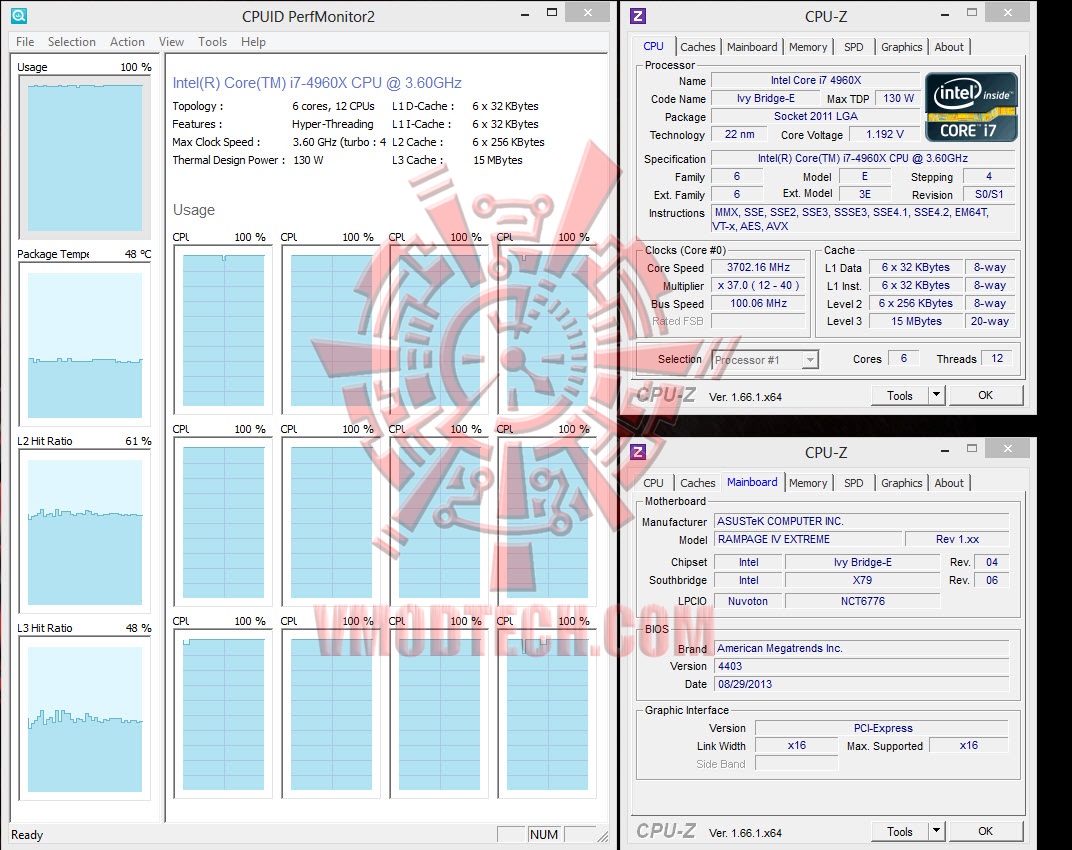Open Graphics tab in bottom CPU-Z window
The width and height of the screenshot is (1072, 850).
(x=901, y=483)
